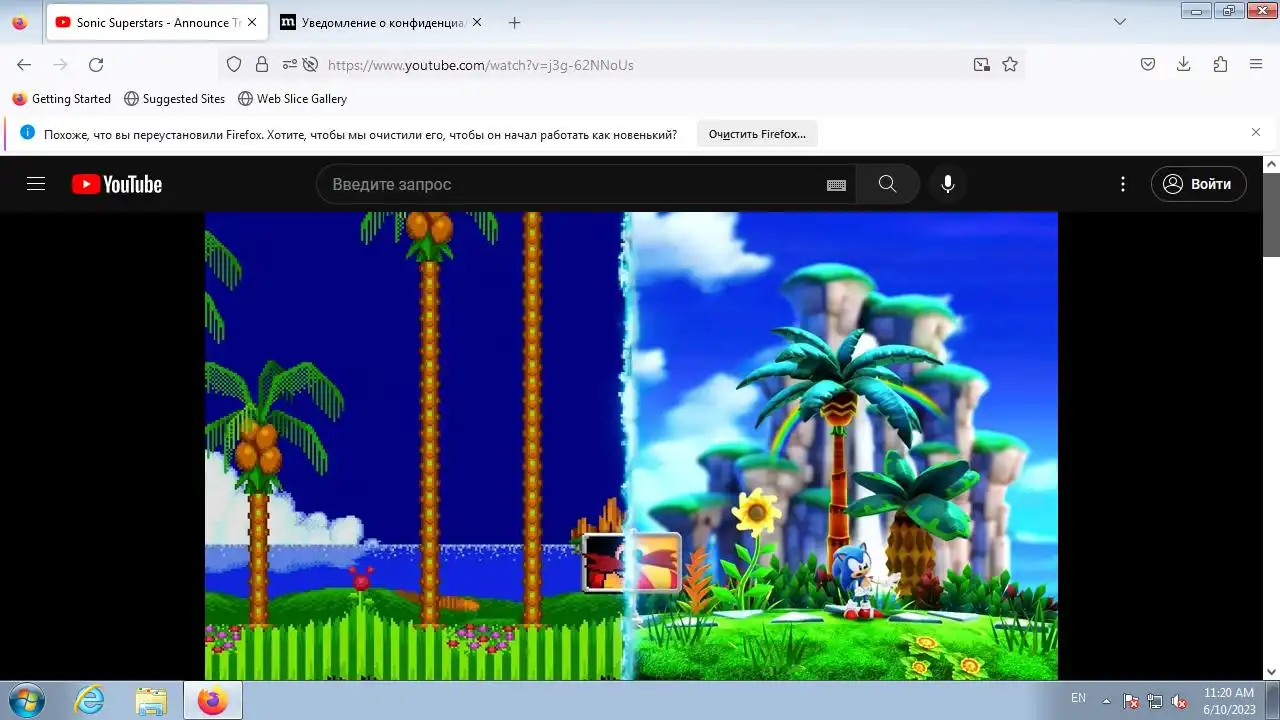Viewport: 1280px width, 720px height.
Task: Reload the current page
Action: 96,64
